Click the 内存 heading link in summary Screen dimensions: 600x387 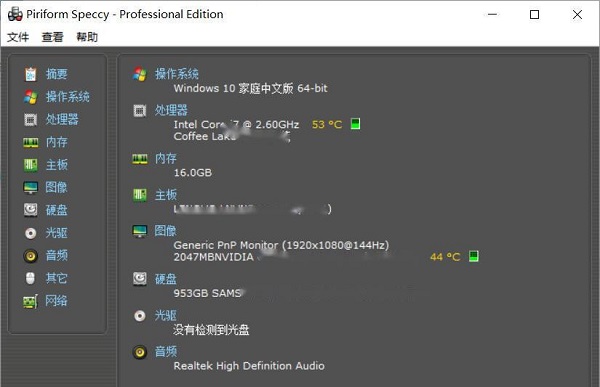click(x=166, y=158)
